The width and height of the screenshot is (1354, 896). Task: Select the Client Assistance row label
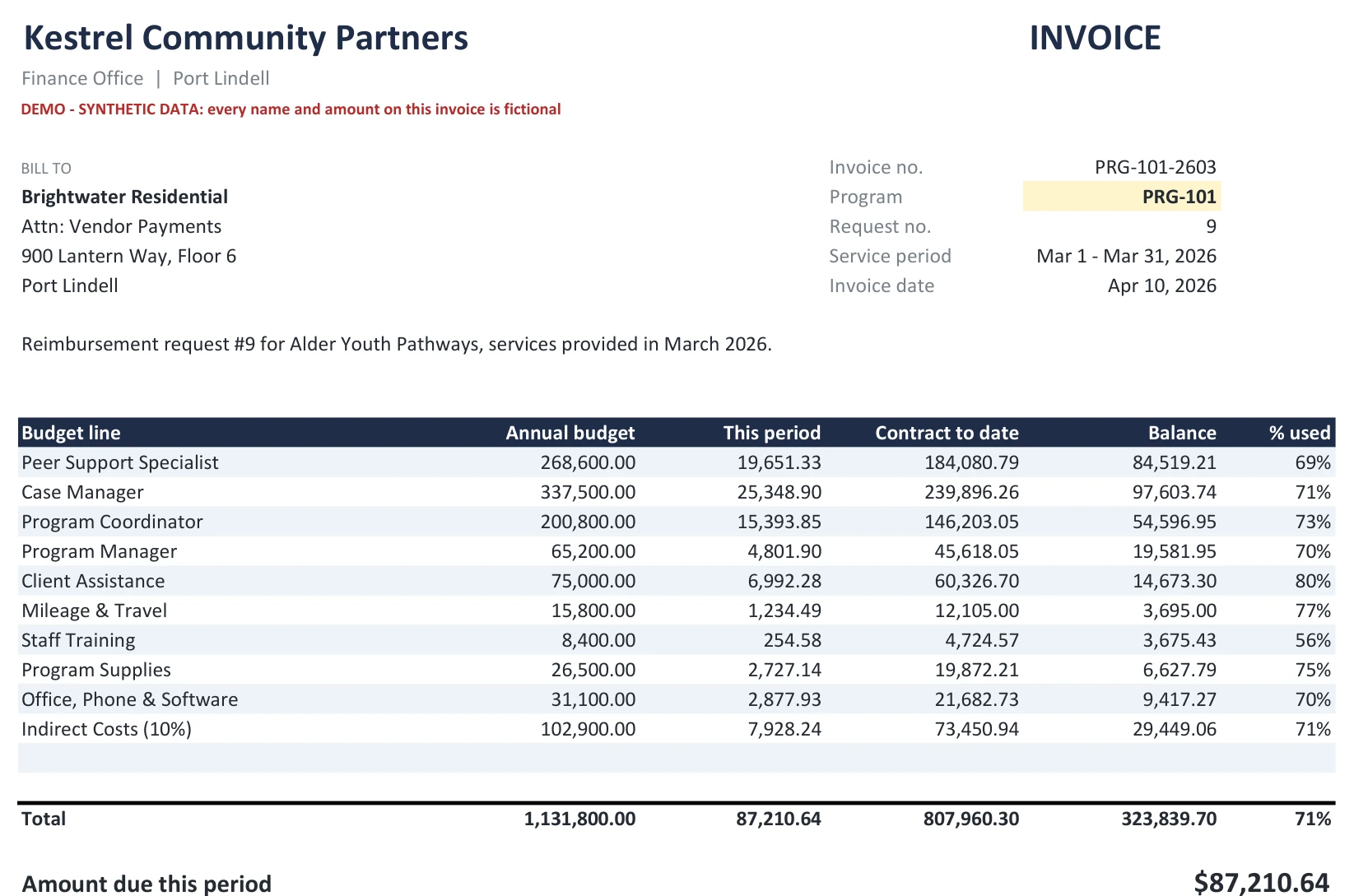[93, 581]
